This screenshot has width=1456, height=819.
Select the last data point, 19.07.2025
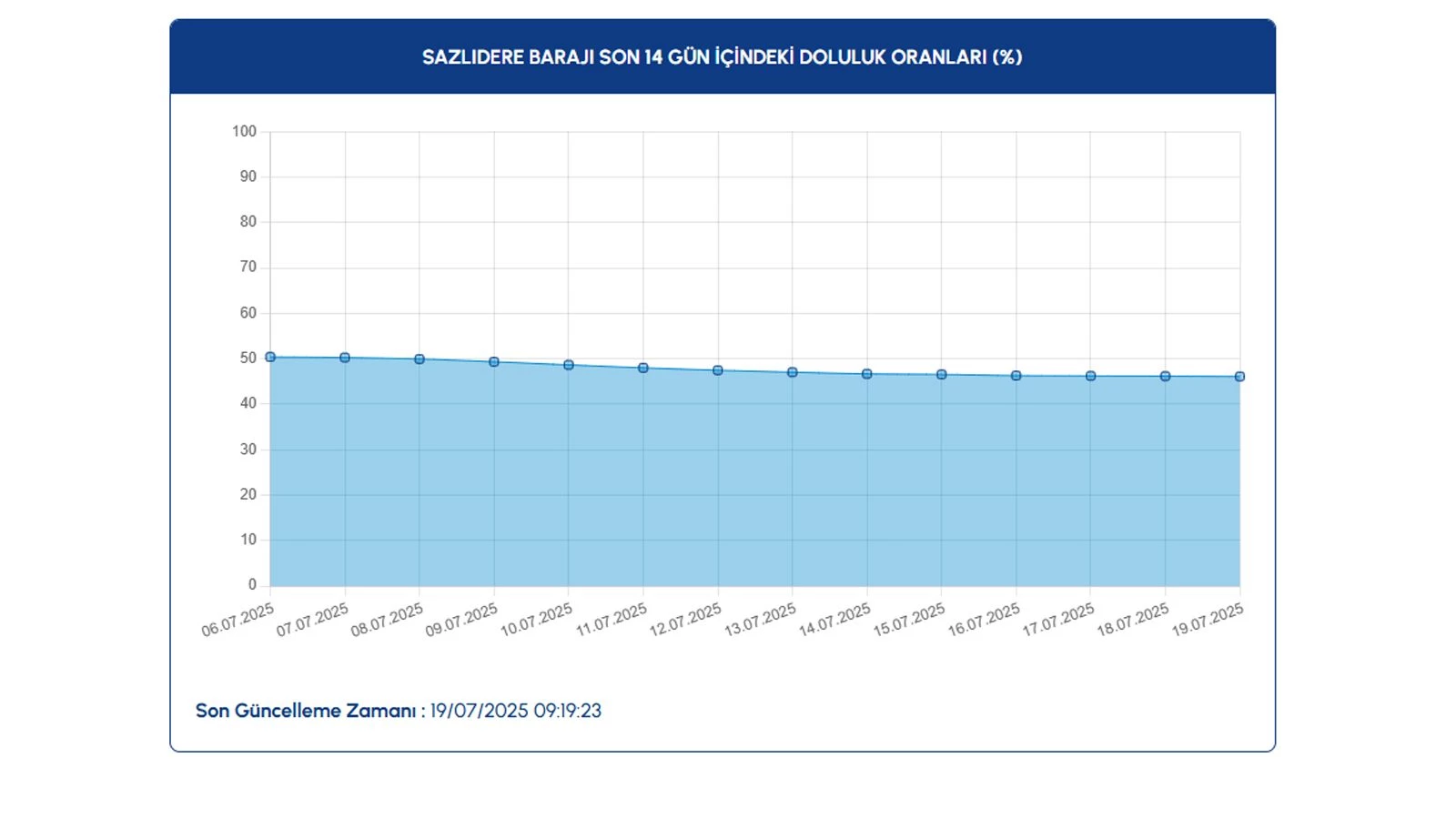[1239, 377]
